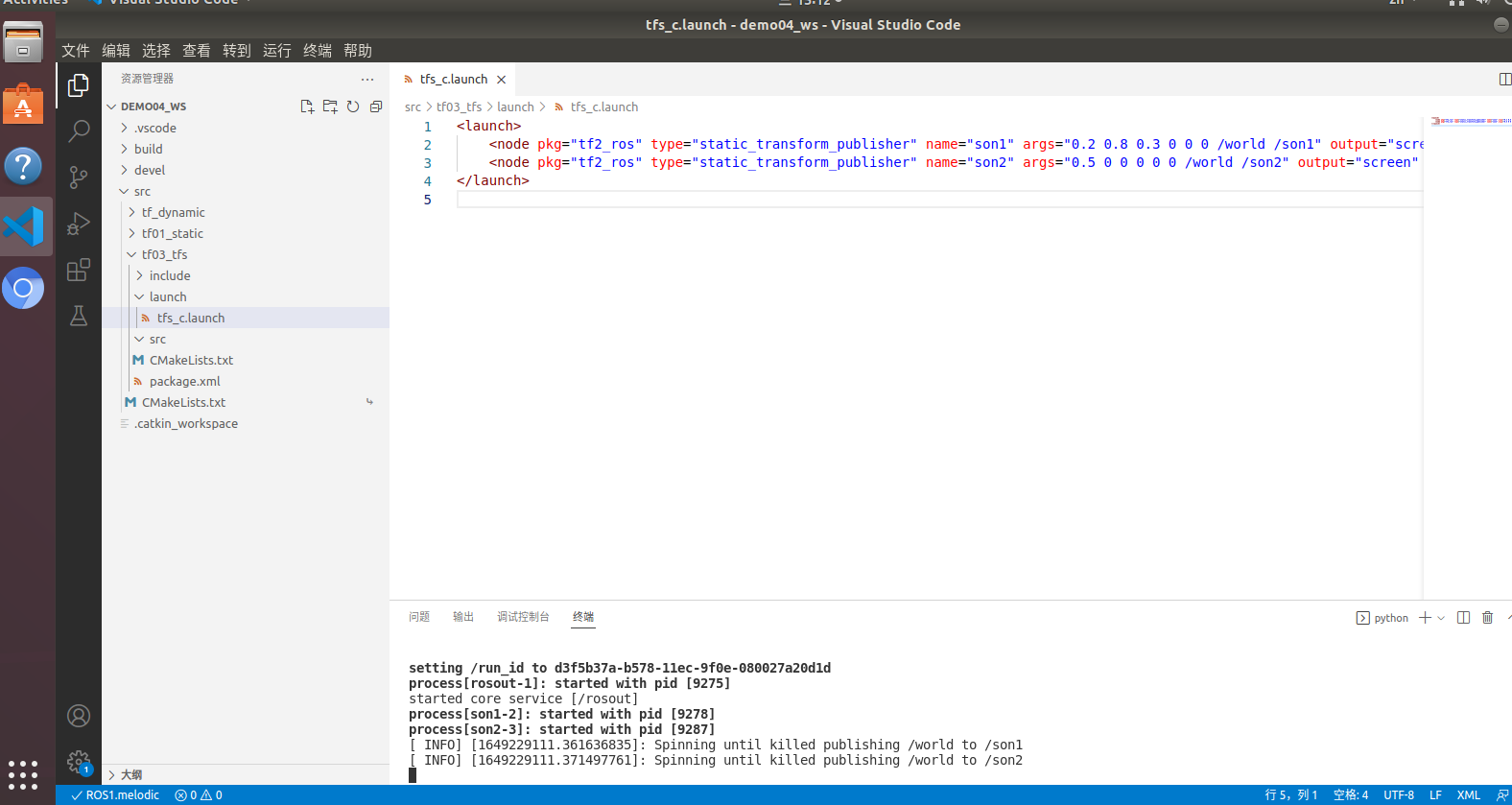1512x805 pixels.
Task: Open the 编辑 menu
Action: [x=116, y=51]
